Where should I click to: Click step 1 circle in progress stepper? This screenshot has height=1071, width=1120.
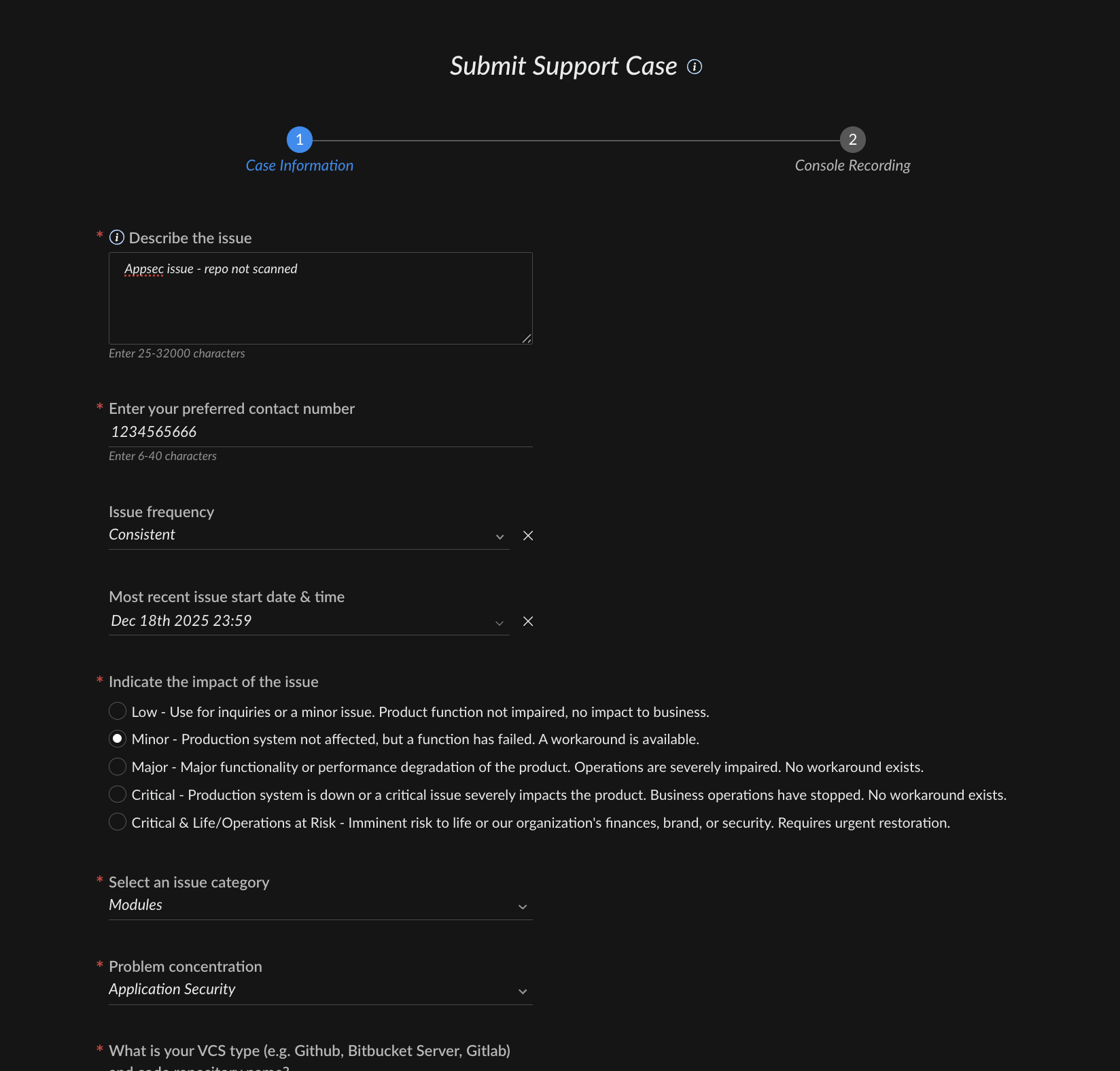pyautogui.click(x=299, y=140)
